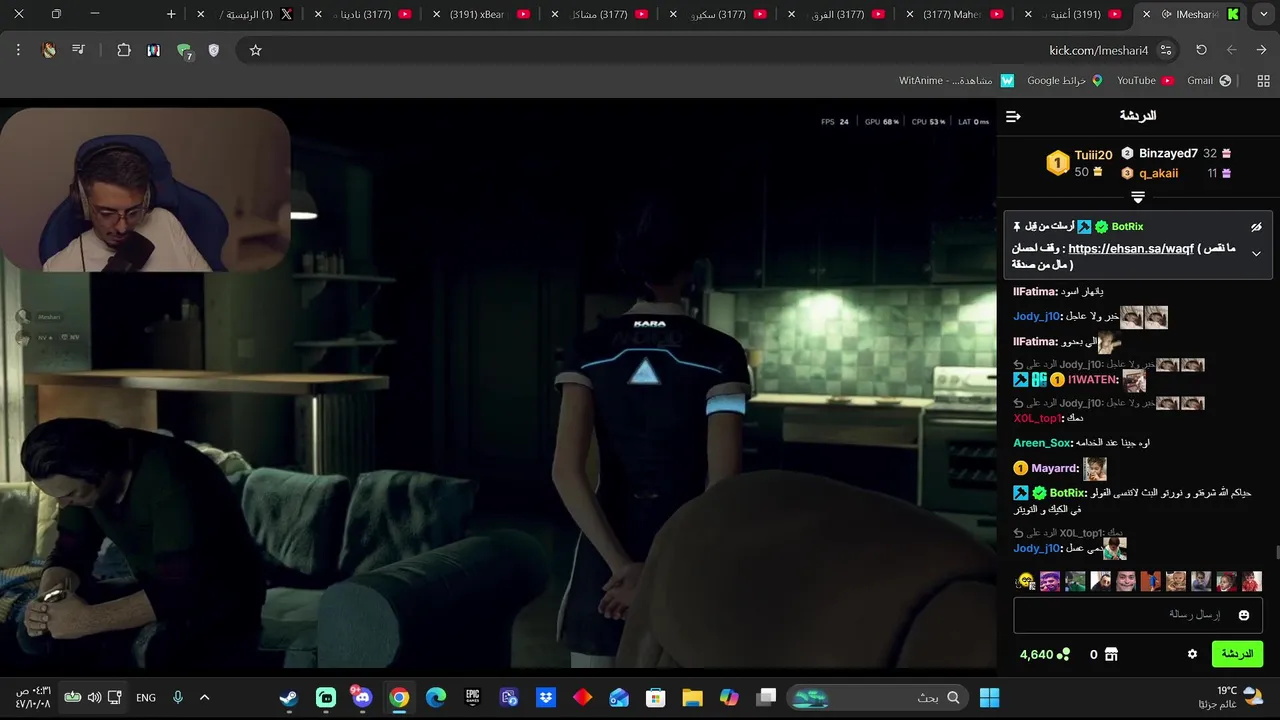Click the browser forward arrow

click(1231, 50)
